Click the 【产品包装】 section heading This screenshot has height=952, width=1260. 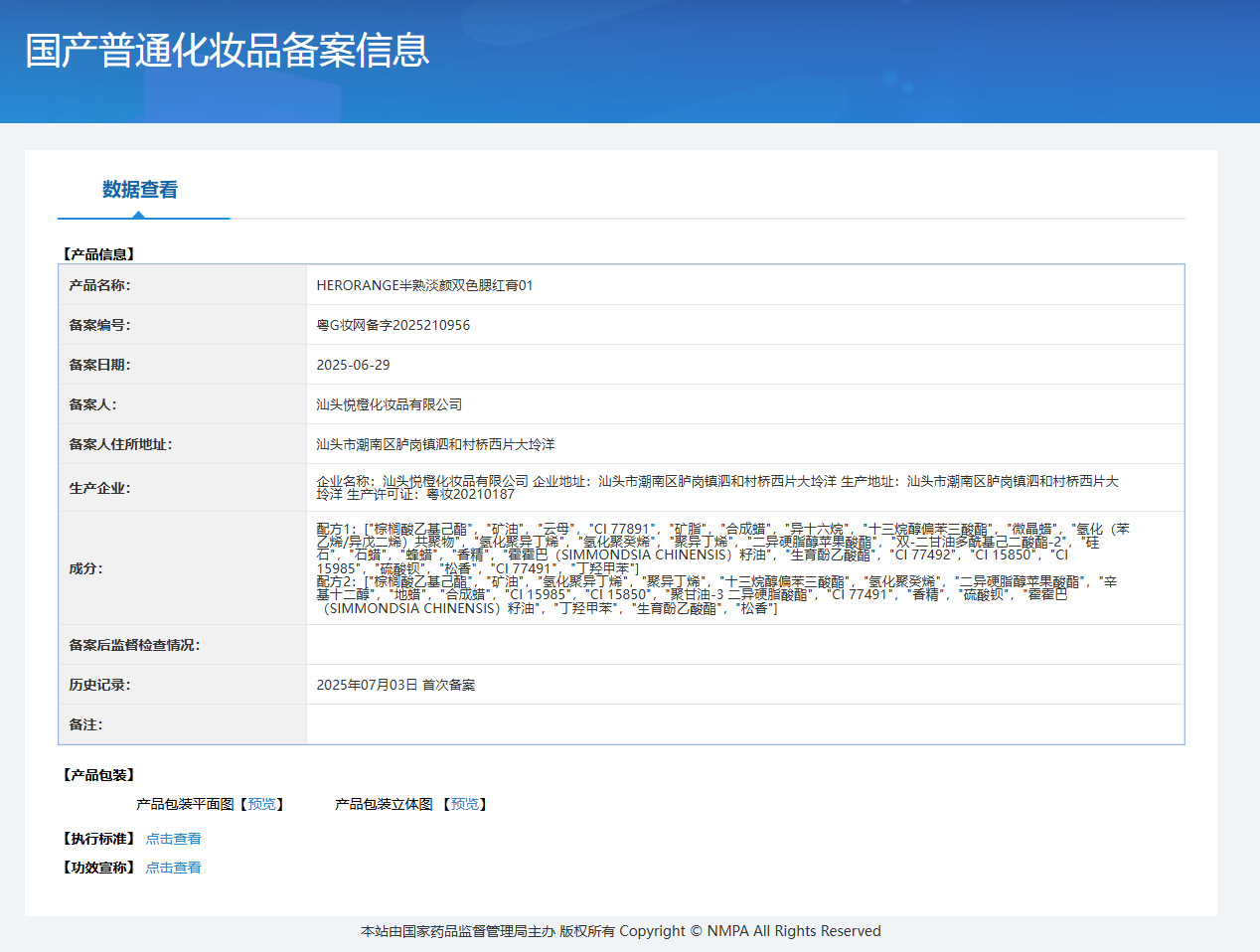(99, 775)
